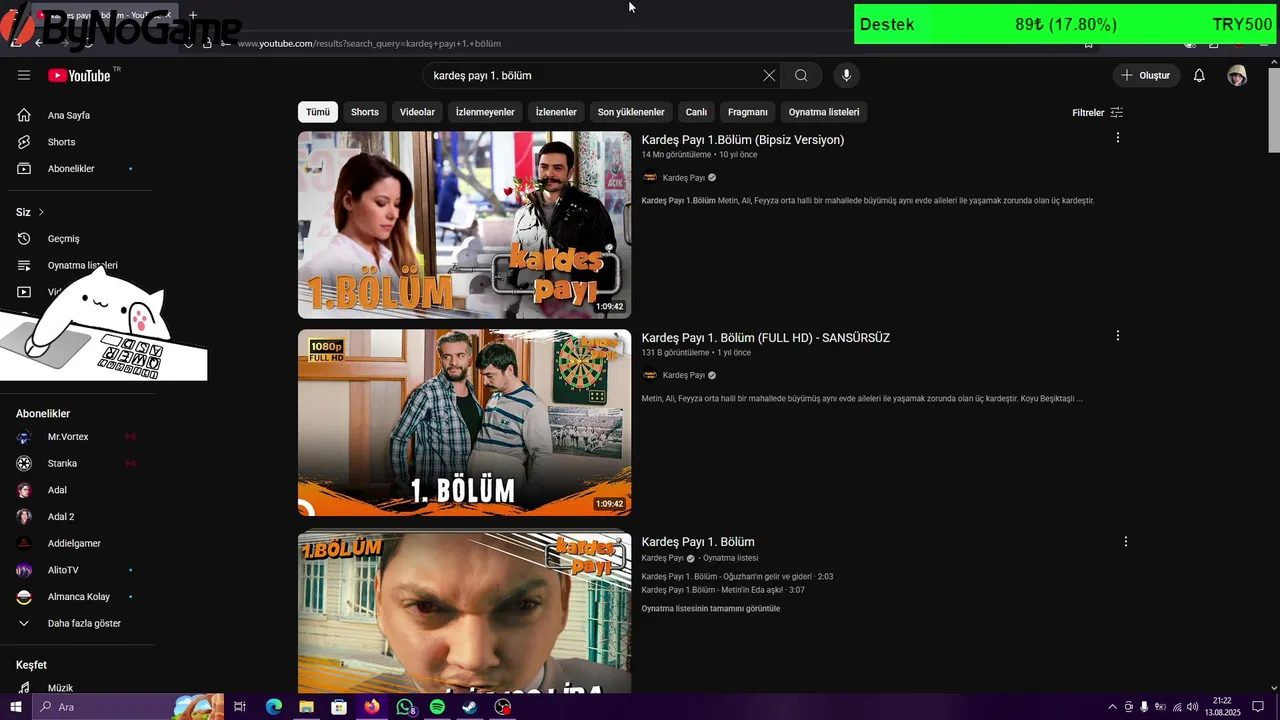The image size is (1280, 720).
Task: Start voice search with microphone icon
Action: click(846, 75)
